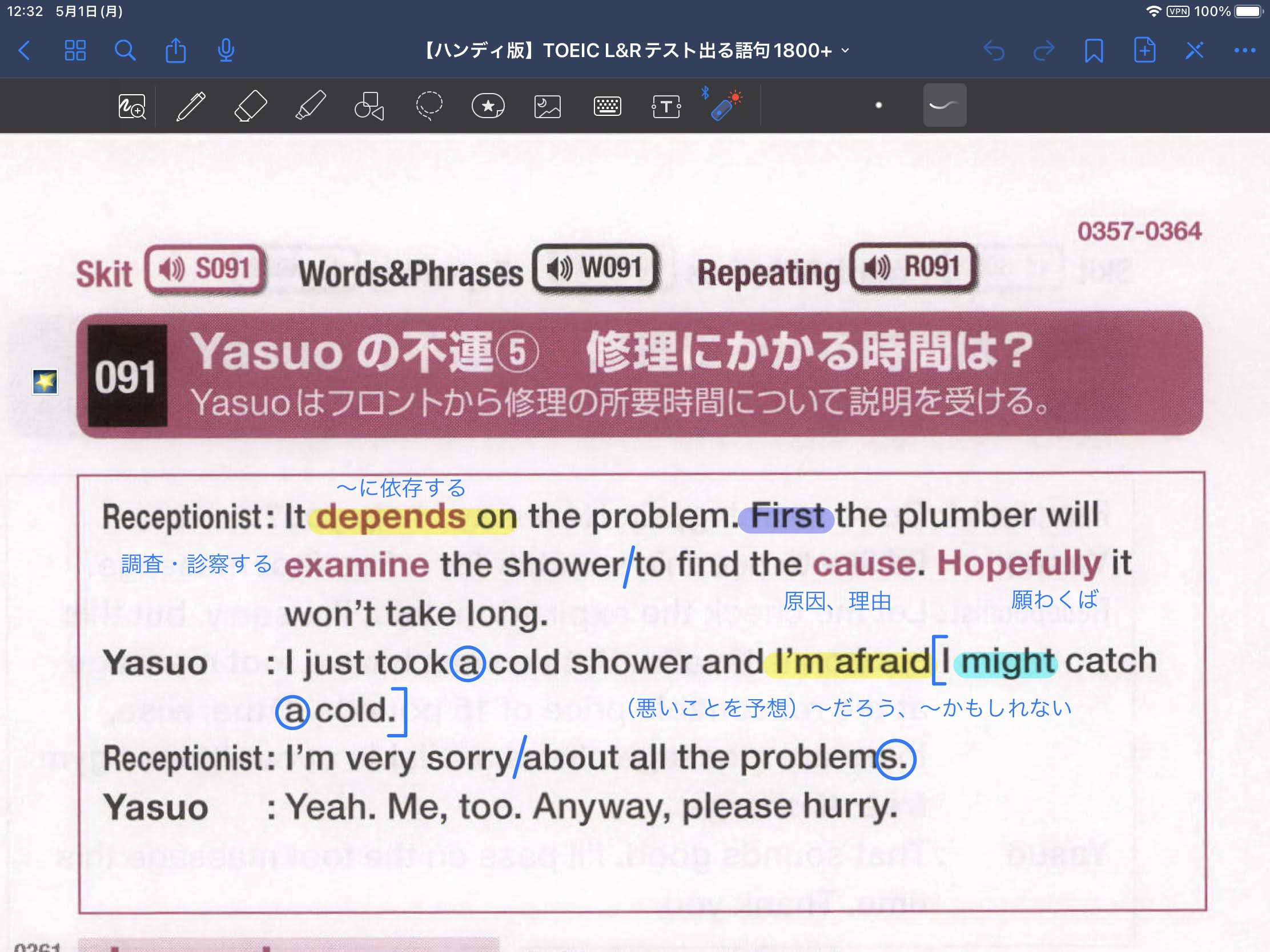
Task: Open the Elements sticker tool
Action: (x=488, y=106)
